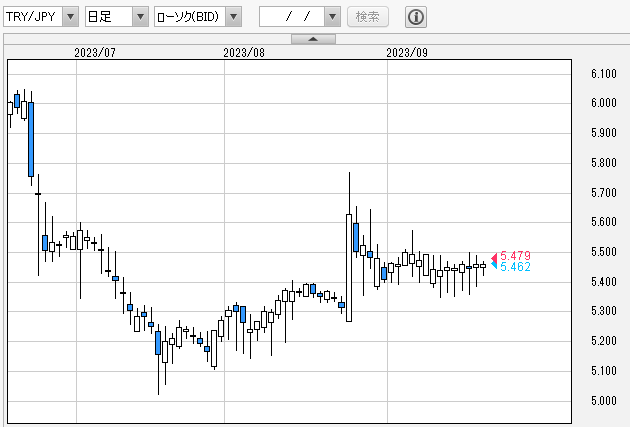The width and height of the screenshot is (630, 427).
Task: Click the 5.400 price axis label
Action: coord(604,282)
